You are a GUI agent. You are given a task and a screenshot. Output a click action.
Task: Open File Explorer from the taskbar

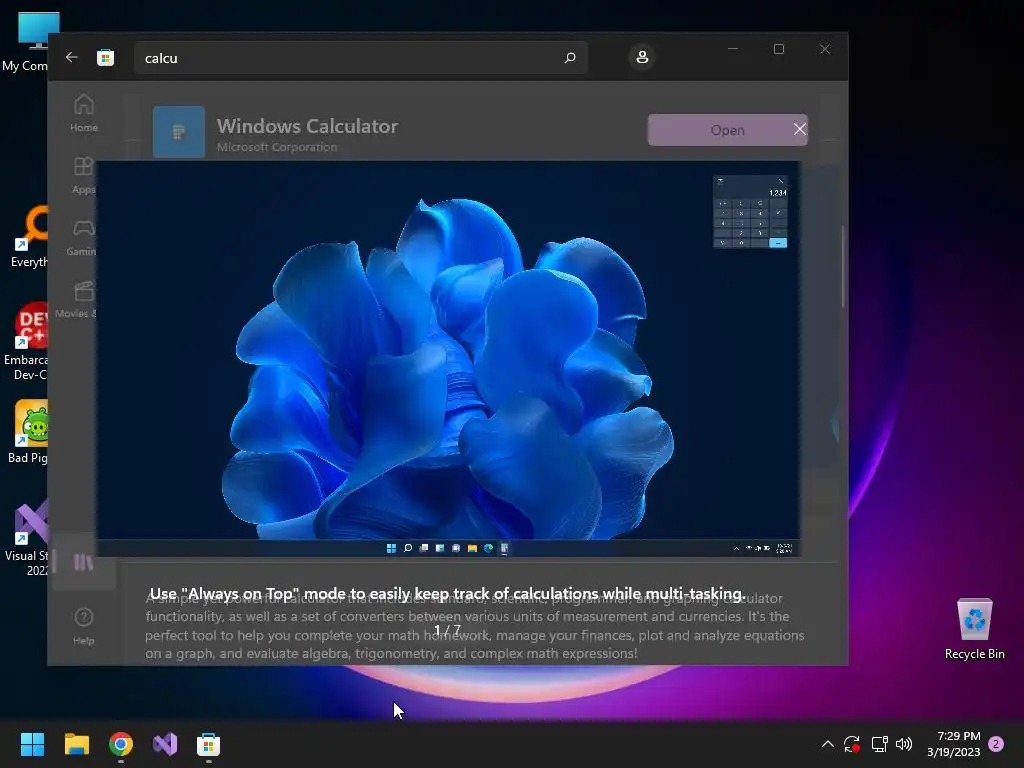(76, 744)
